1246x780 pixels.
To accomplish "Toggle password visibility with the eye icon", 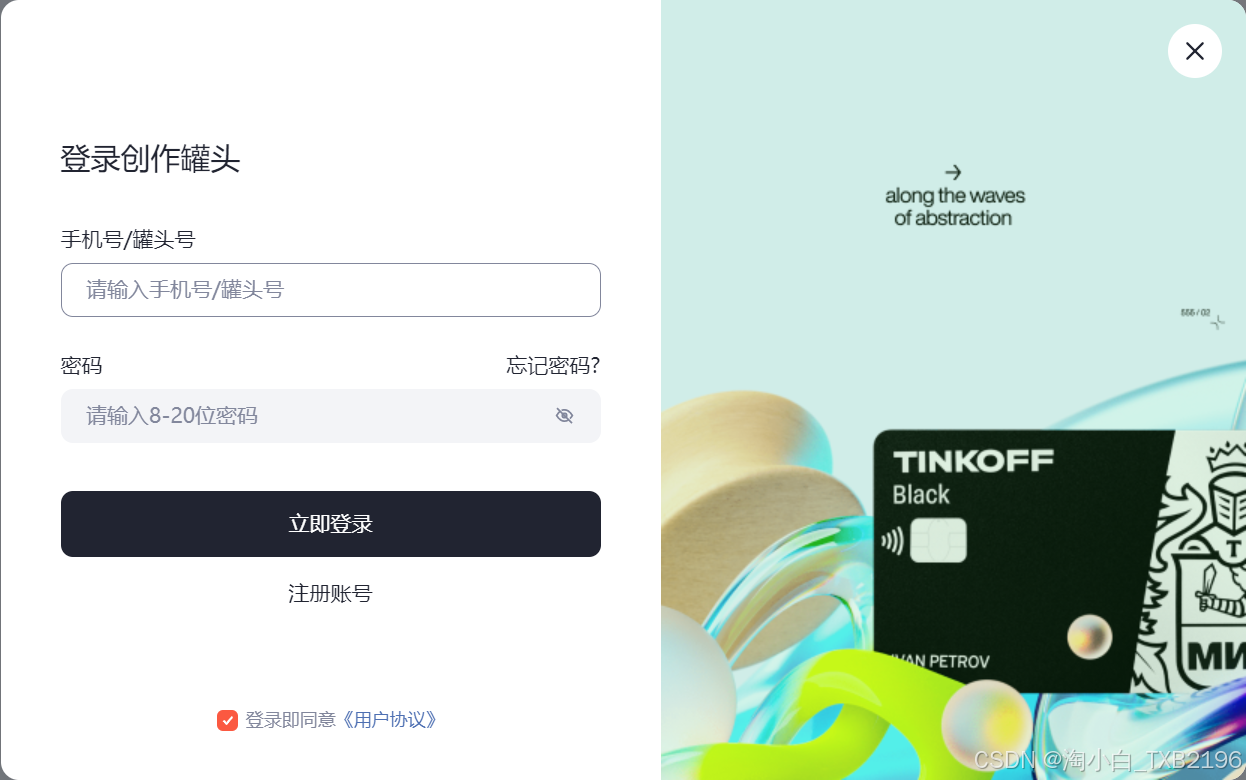I will click(x=564, y=416).
